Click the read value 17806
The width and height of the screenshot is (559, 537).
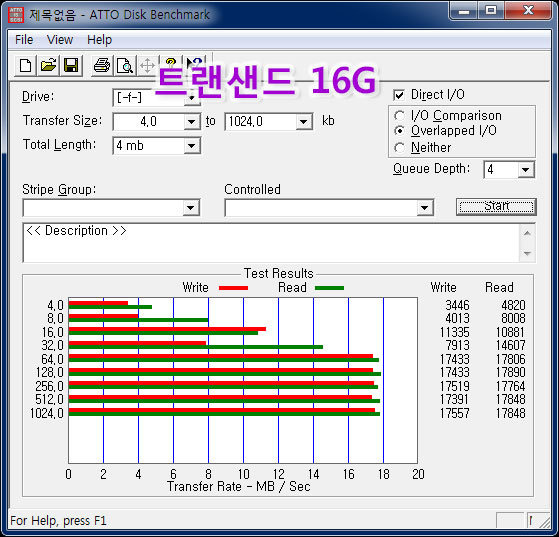click(x=511, y=359)
